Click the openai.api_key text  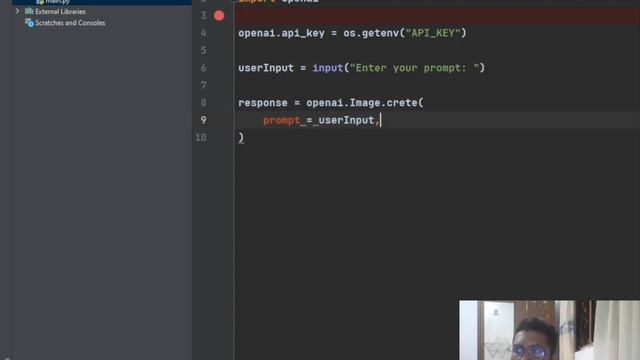point(281,33)
